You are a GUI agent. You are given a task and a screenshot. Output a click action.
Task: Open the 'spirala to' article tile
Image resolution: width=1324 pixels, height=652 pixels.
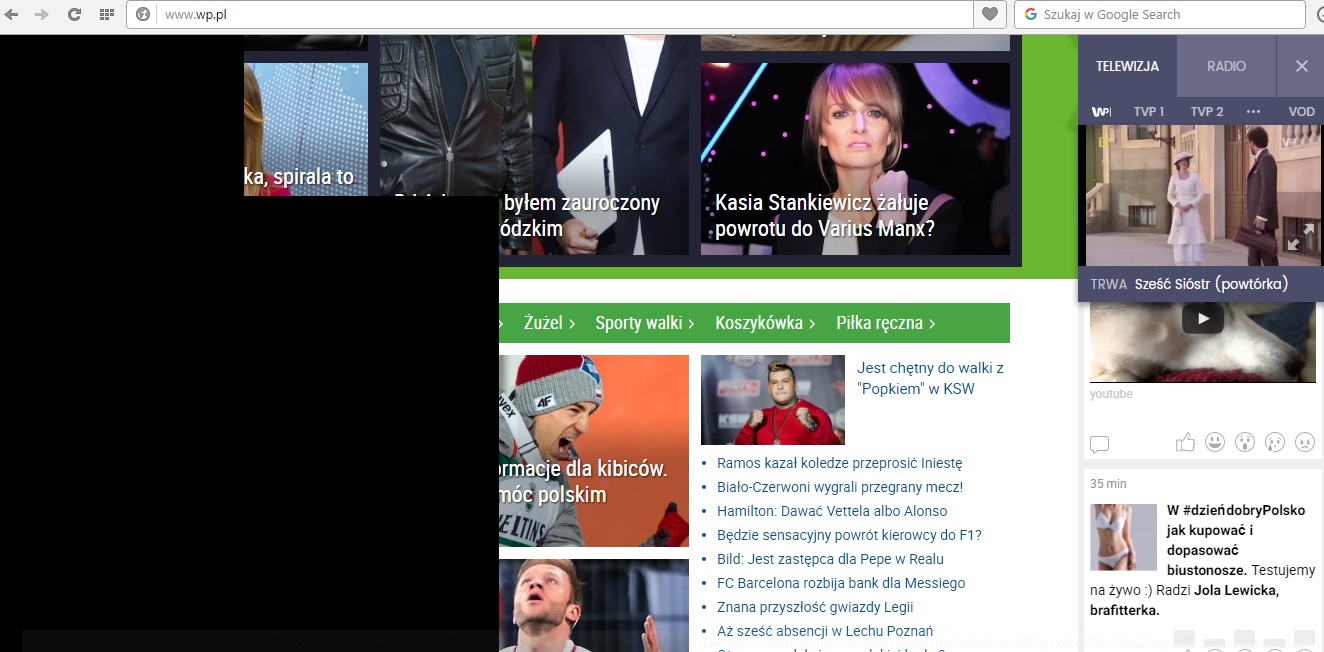click(306, 130)
